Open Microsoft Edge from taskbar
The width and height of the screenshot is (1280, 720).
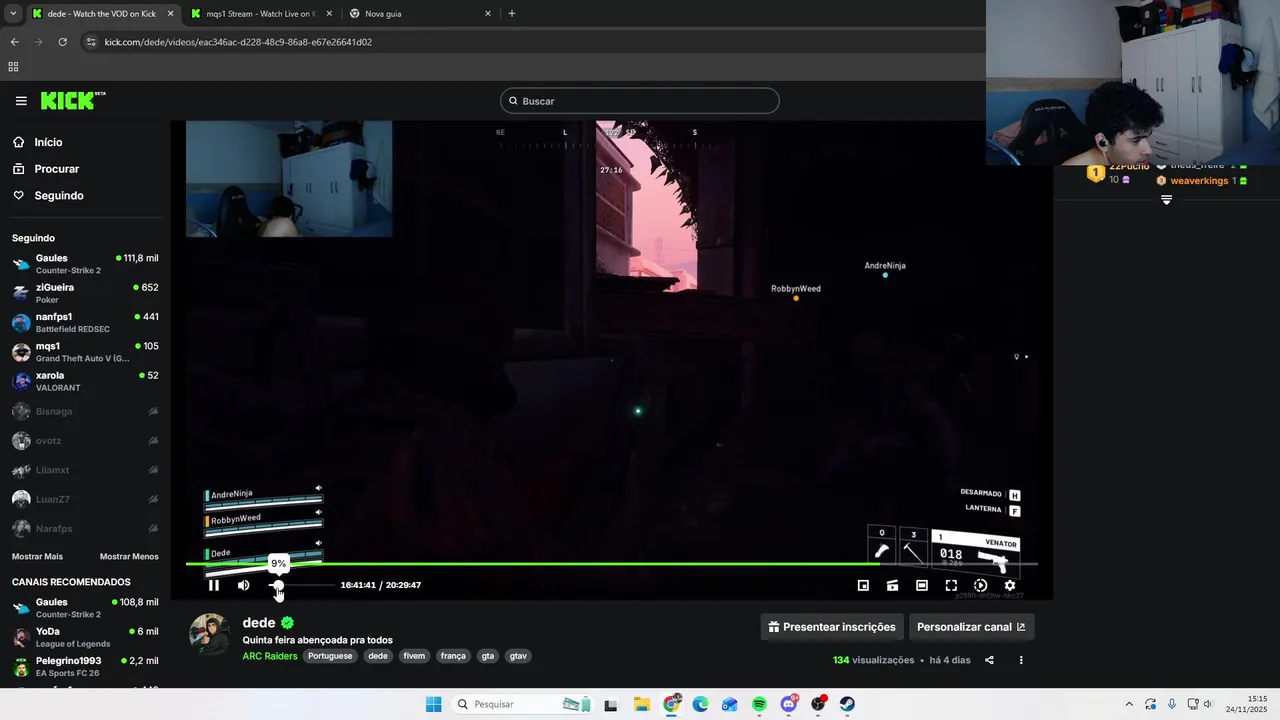(700, 704)
